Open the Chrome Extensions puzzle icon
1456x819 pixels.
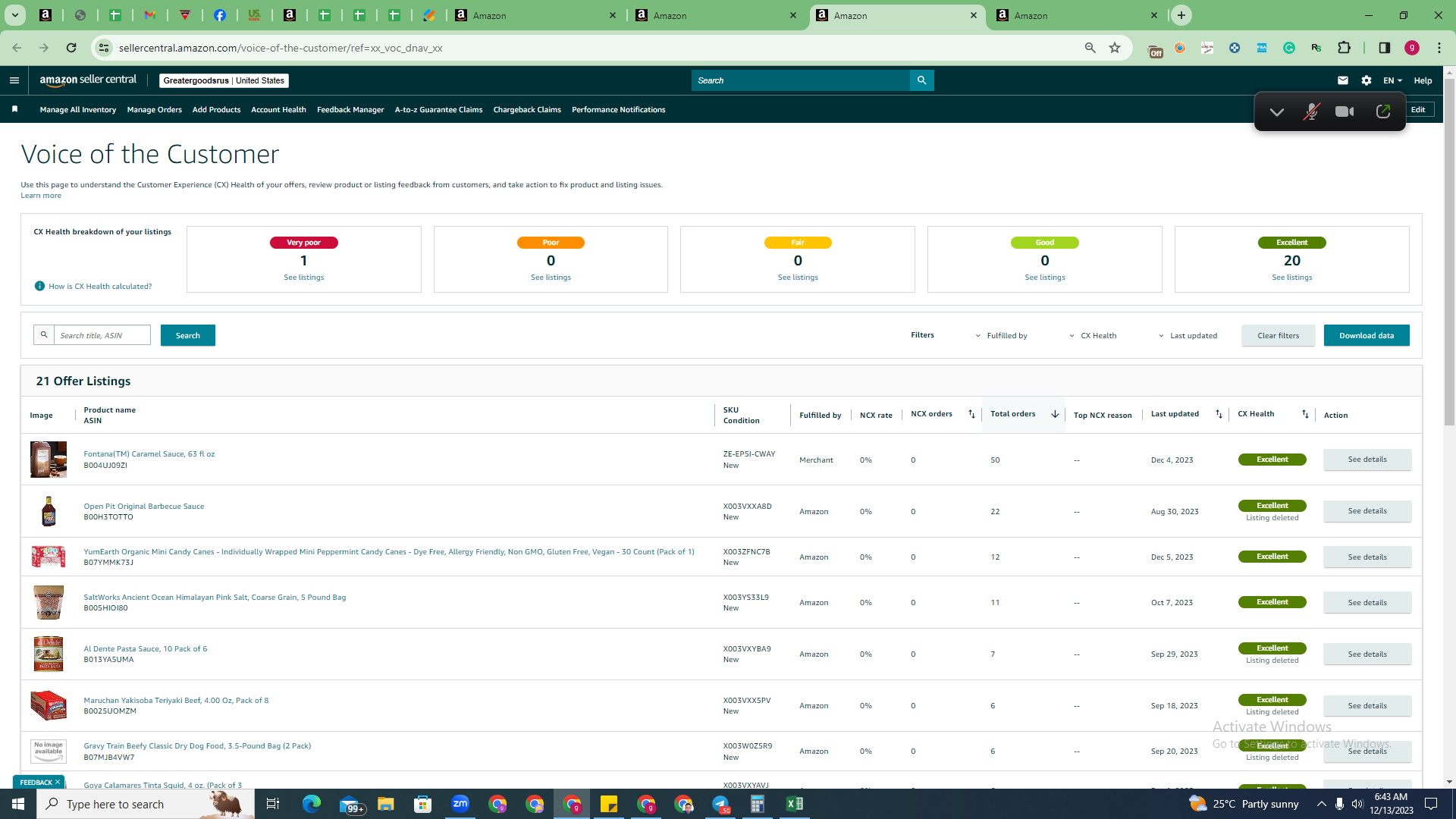[1344, 48]
